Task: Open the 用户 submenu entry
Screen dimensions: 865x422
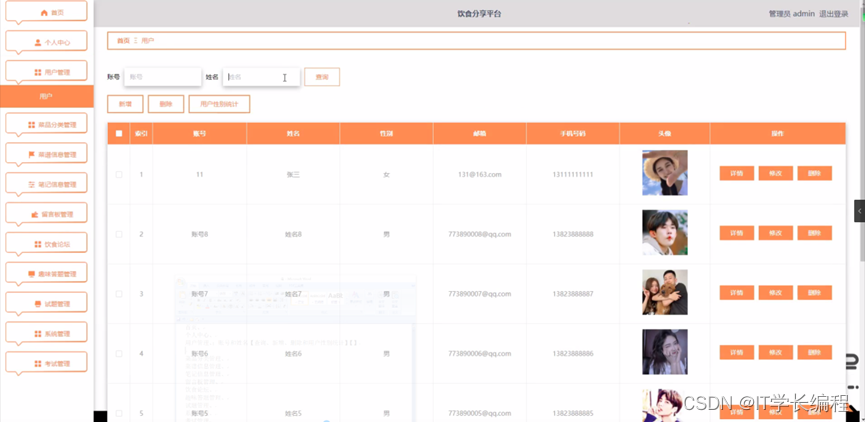Action: coord(46,97)
